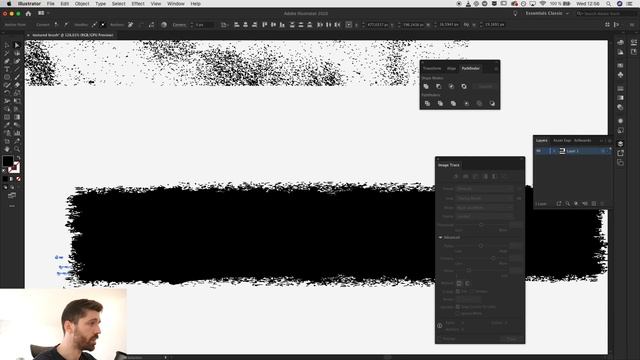Select the Gradient tool
The image size is (640, 360).
pyautogui.click(x=17, y=117)
